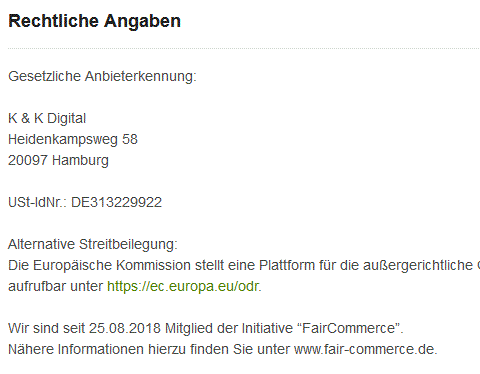This screenshot has width=480, height=374.
Task: Click the text aufrufbar unter
Action: (55, 286)
